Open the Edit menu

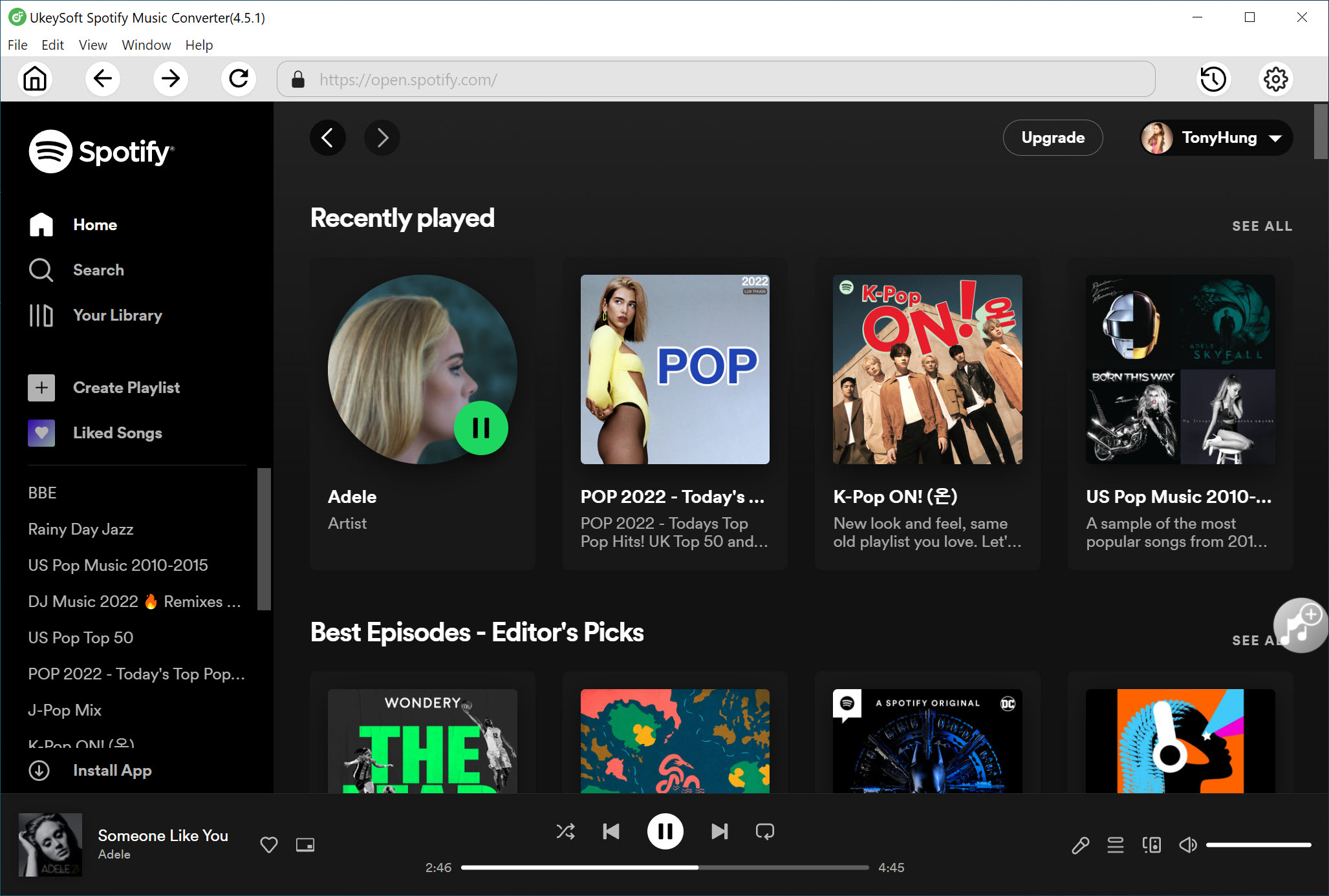[52, 45]
